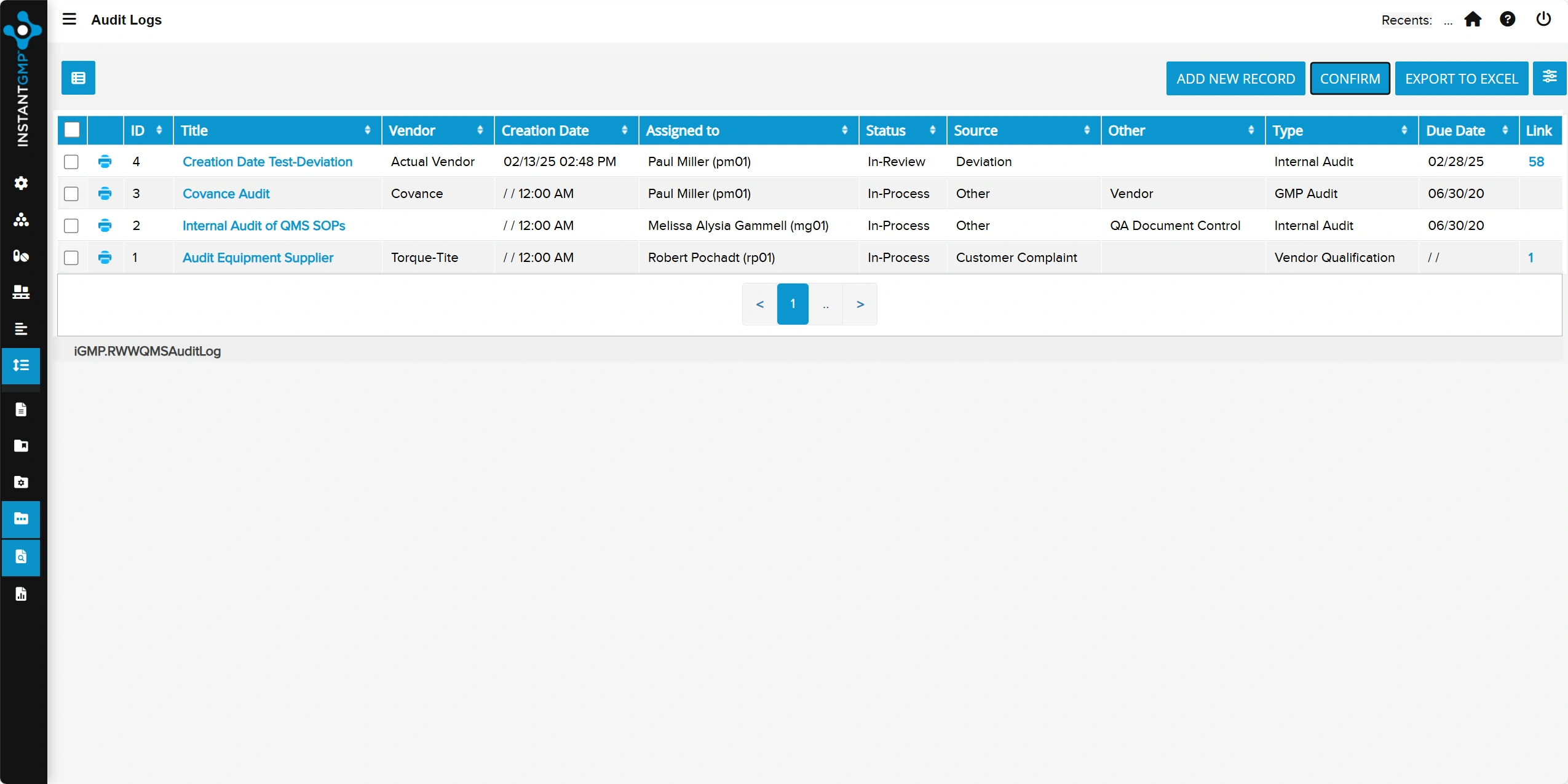Select the Internal Audit of QMS SOPs checkbox
Screen dimensions: 1568x784
click(71, 226)
